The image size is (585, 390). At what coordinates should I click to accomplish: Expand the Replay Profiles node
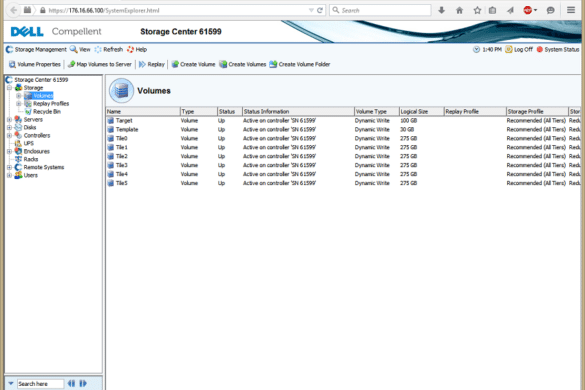point(19,103)
